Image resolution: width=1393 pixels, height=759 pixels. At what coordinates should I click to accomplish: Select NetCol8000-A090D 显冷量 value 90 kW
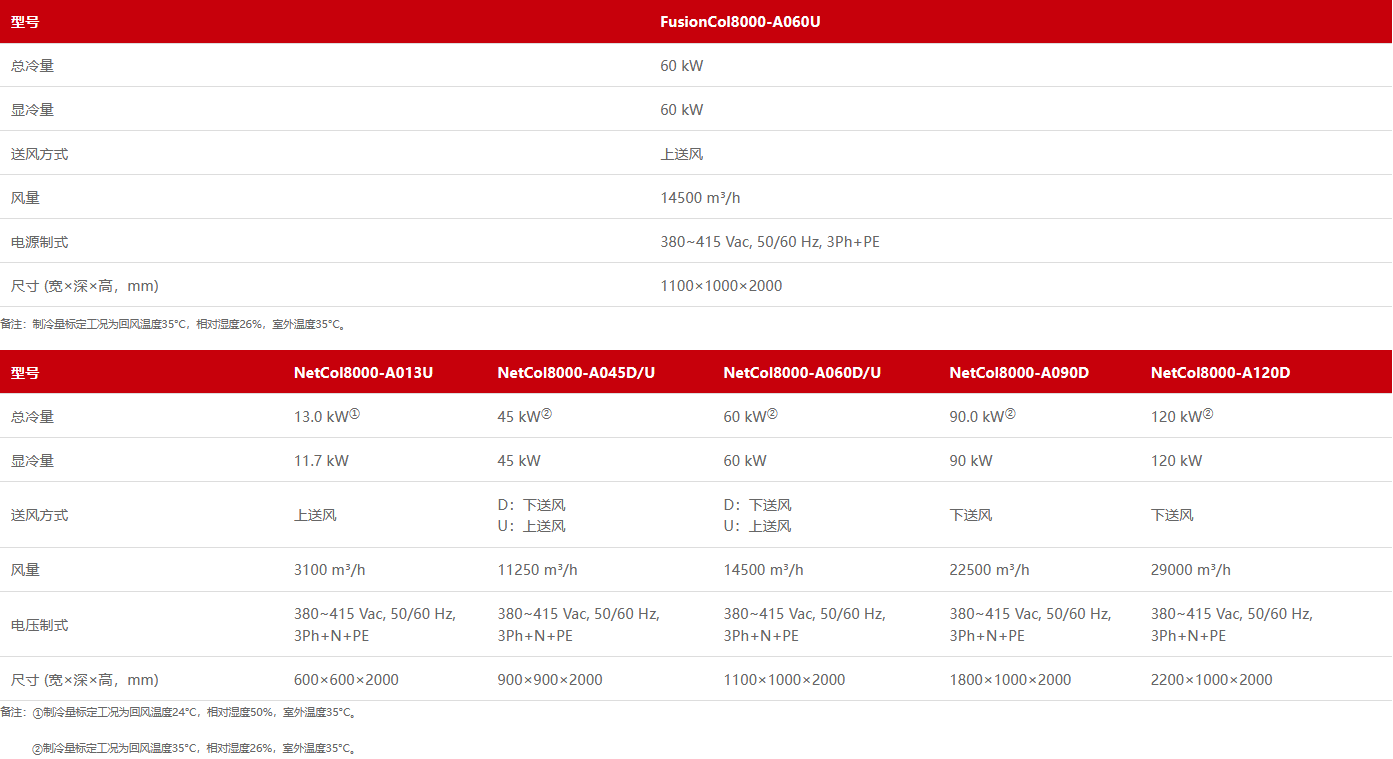[x=971, y=461]
